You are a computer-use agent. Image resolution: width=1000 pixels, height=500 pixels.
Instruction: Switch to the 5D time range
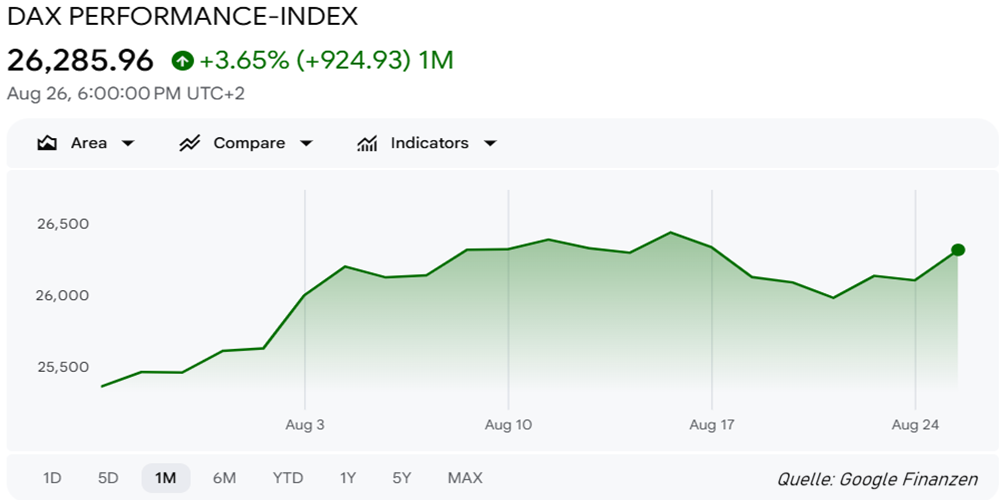tap(108, 478)
